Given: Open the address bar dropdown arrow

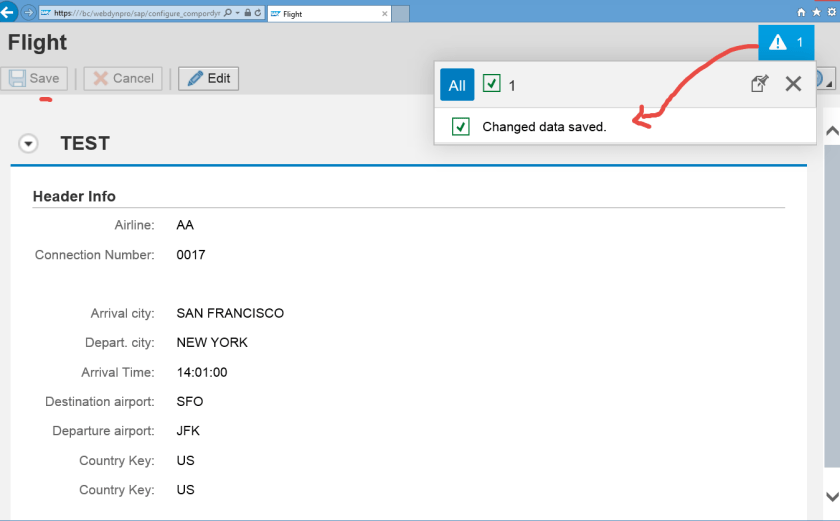Looking at the screenshot, I should coord(237,13).
